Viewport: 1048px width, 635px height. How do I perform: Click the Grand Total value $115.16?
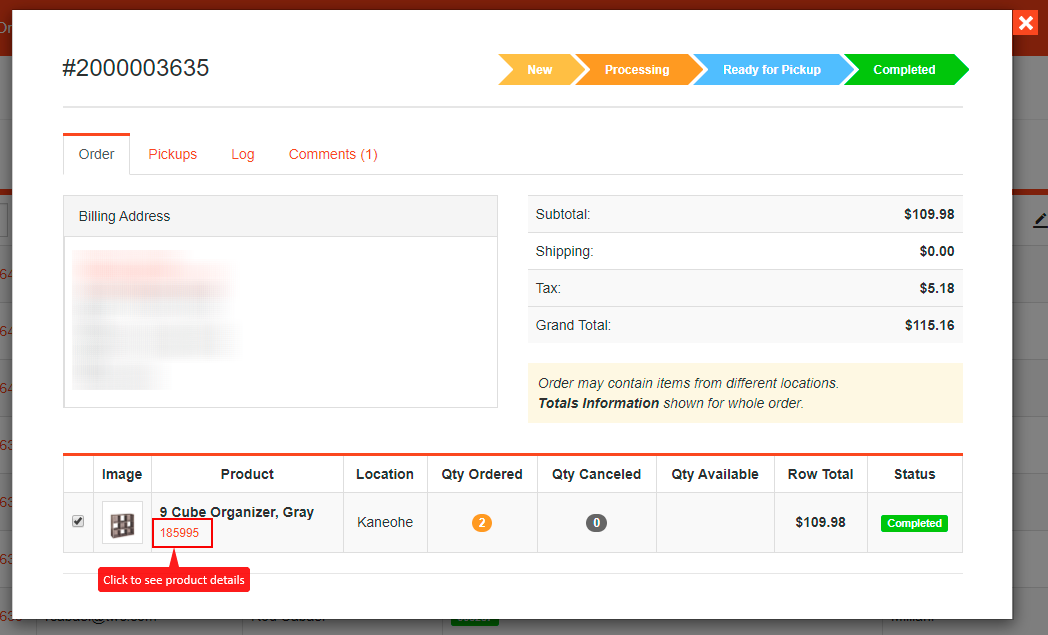pos(930,326)
